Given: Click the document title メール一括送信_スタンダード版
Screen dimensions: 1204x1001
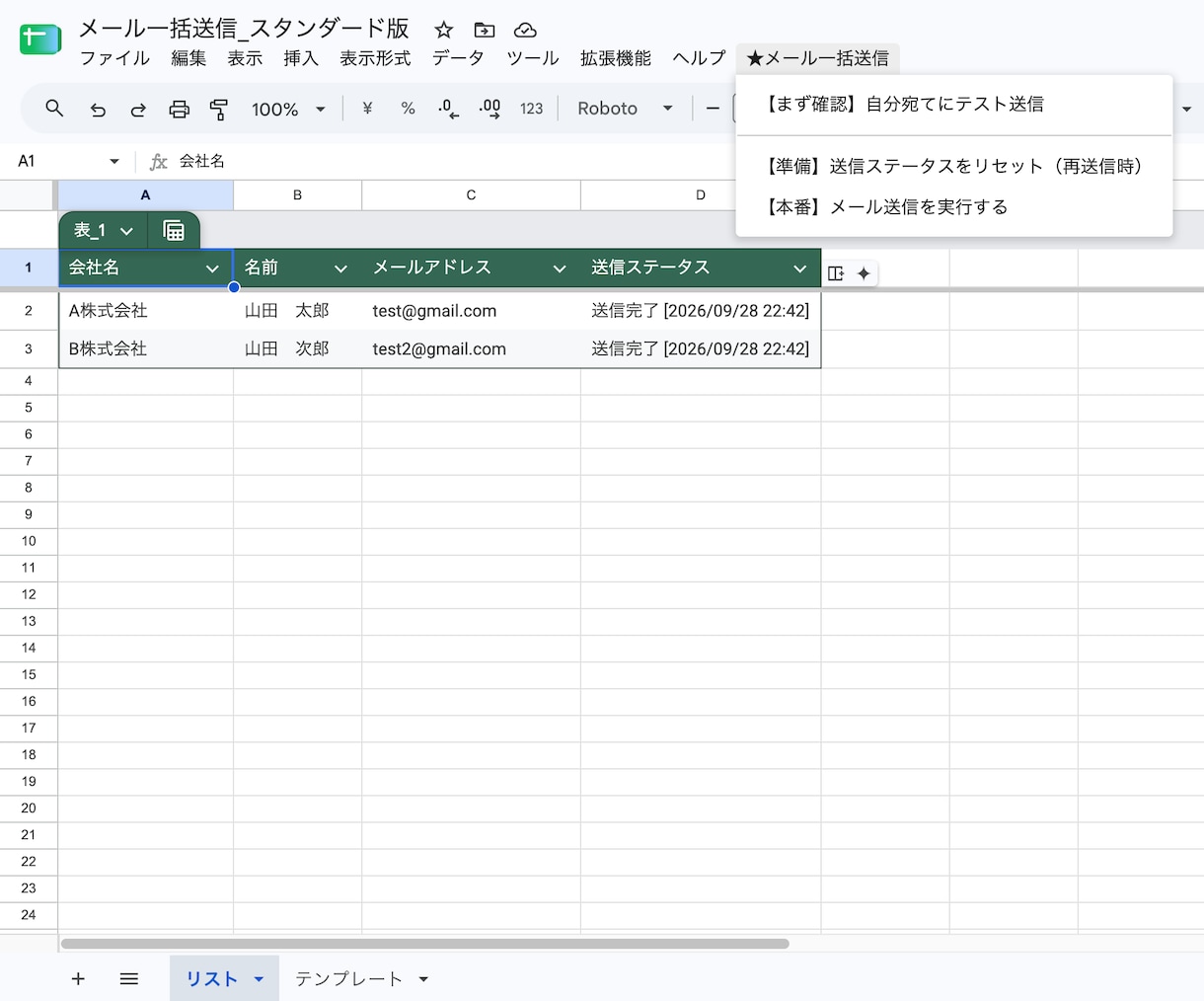Looking at the screenshot, I should pyautogui.click(x=245, y=29).
